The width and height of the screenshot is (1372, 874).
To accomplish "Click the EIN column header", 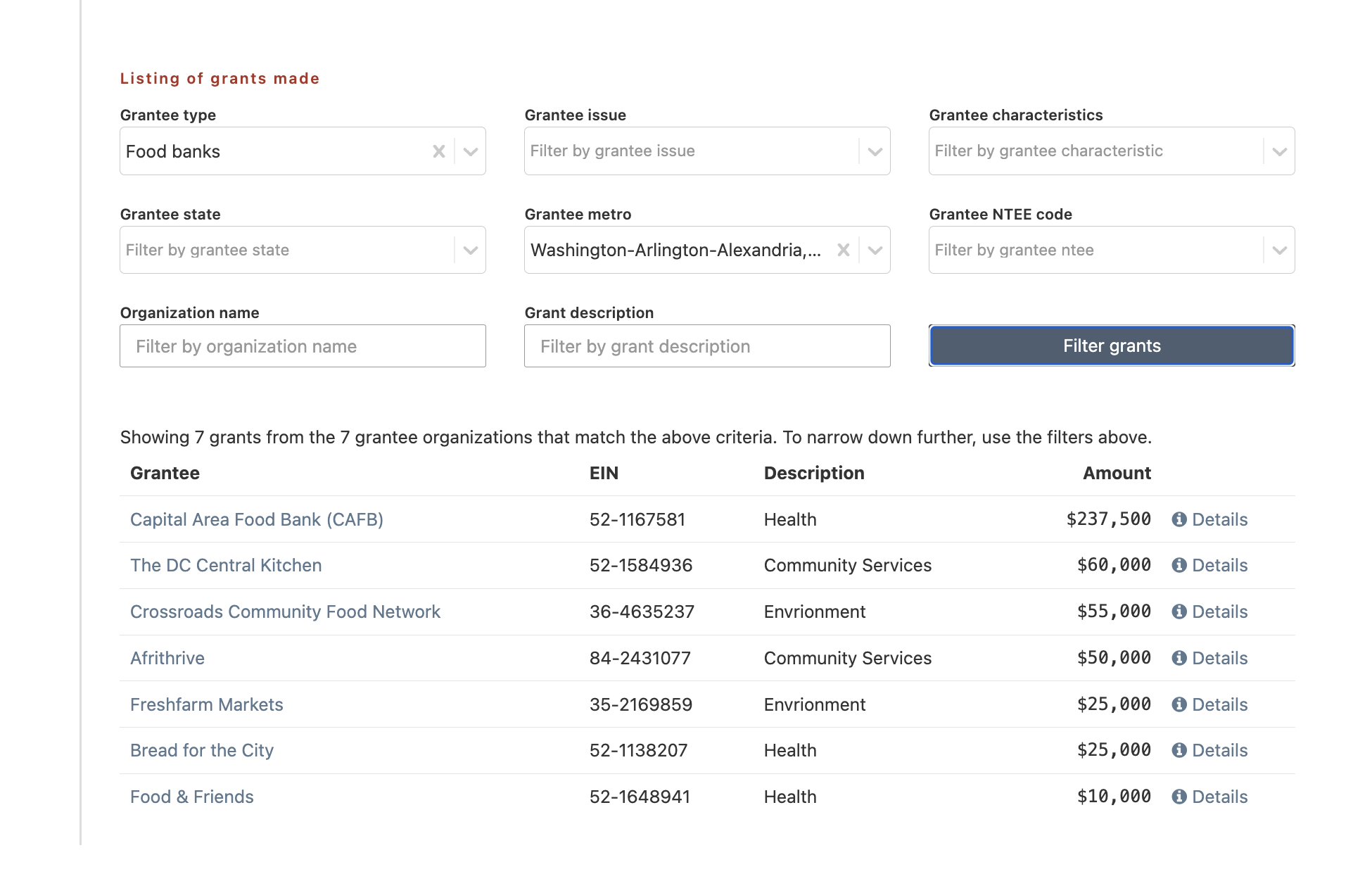I will [604, 473].
